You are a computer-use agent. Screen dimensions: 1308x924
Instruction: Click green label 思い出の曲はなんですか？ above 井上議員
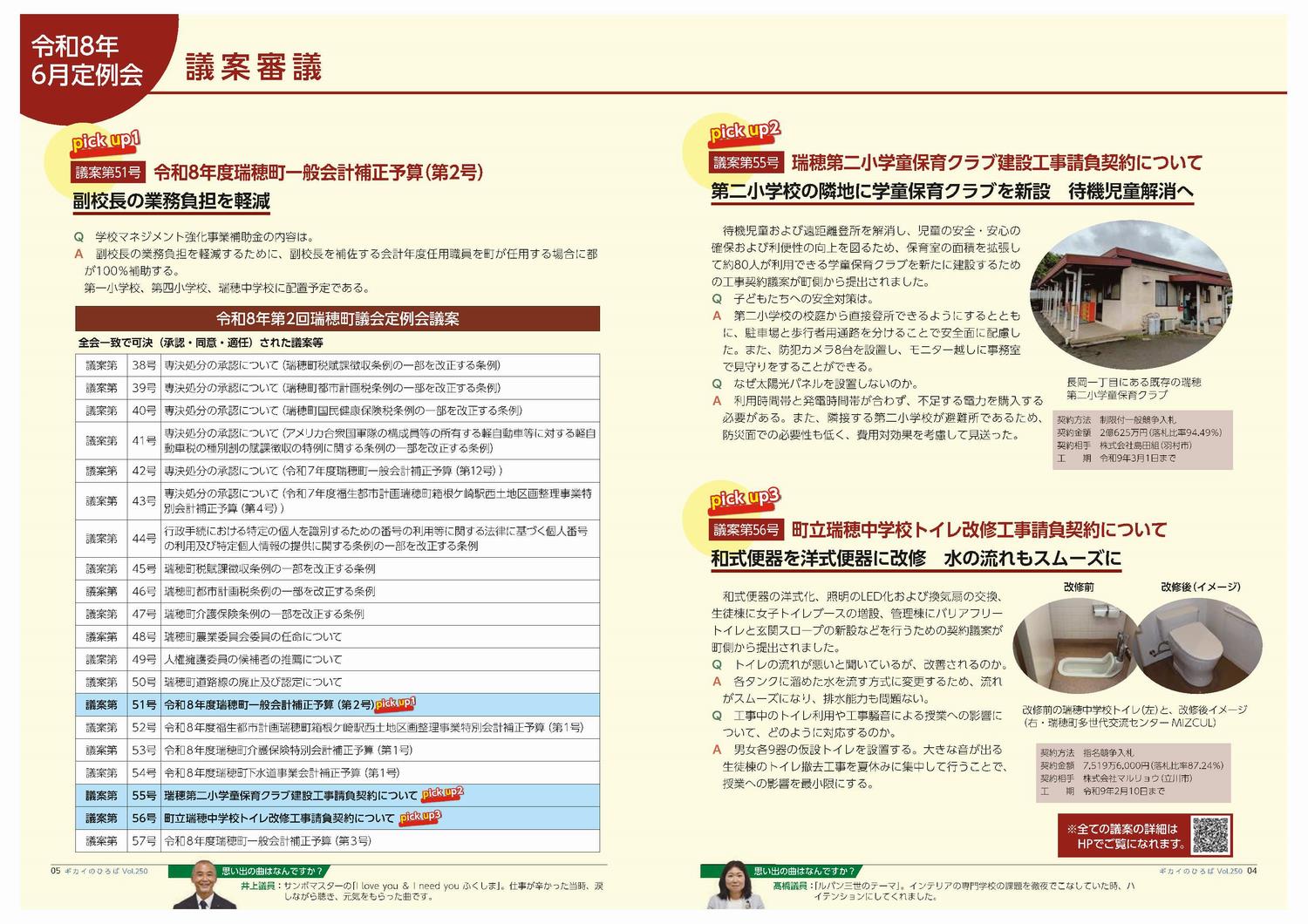(272, 871)
